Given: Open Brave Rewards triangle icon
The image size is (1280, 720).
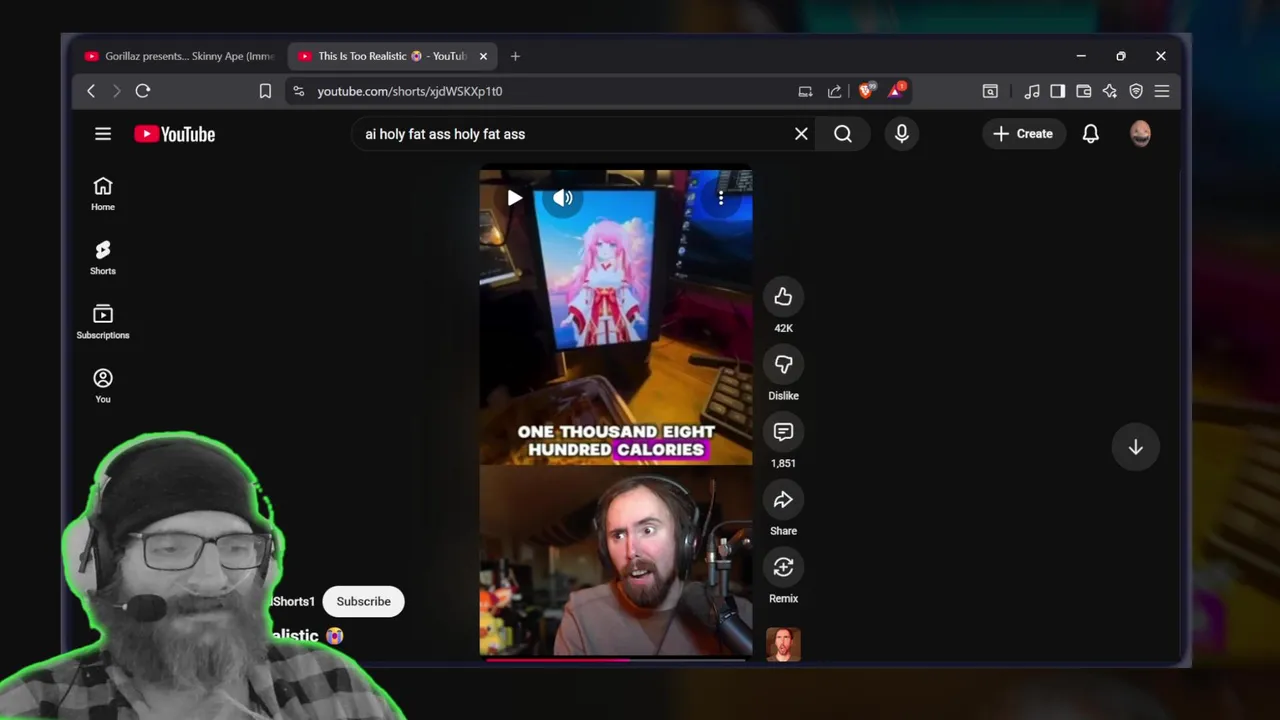Looking at the screenshot, I should click(x=896, y=91).
